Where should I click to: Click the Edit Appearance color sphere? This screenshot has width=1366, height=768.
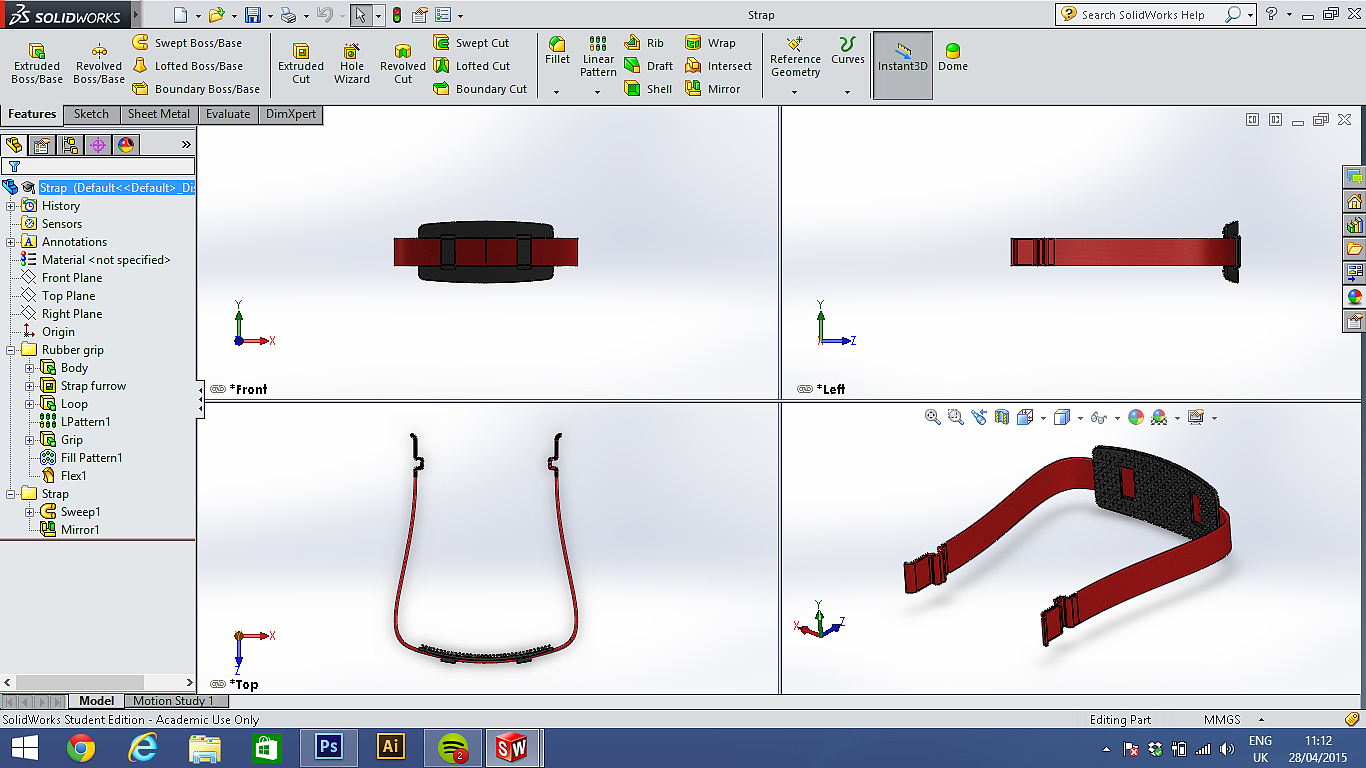(x=1135, y=418)
